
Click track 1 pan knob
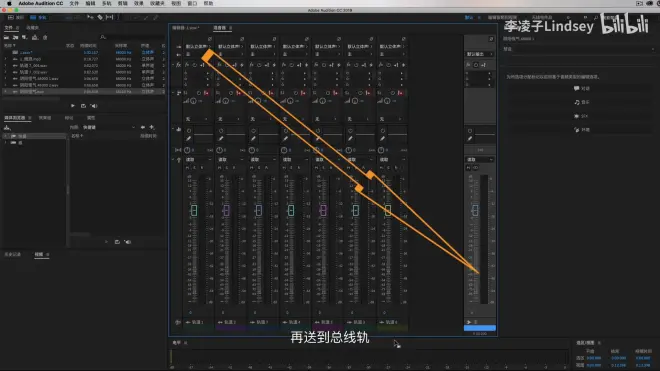pos(187,150)
